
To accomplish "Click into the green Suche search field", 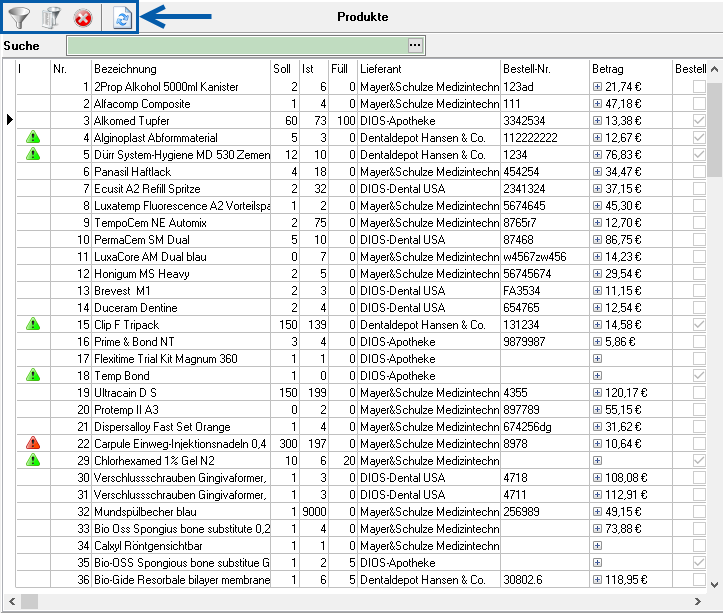I will [x=237, y=45].
